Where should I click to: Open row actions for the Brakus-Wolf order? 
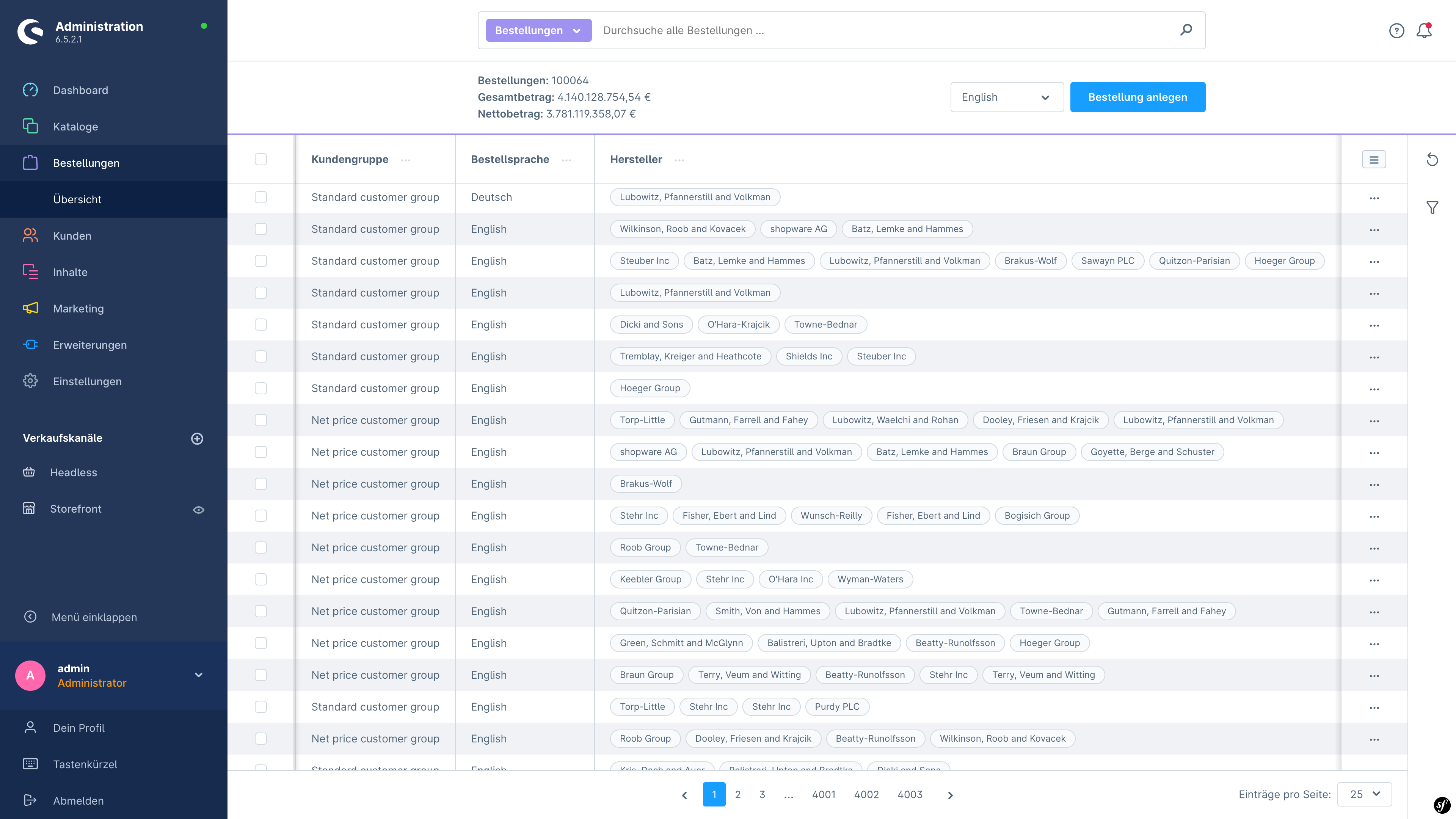coord(1374,485)
